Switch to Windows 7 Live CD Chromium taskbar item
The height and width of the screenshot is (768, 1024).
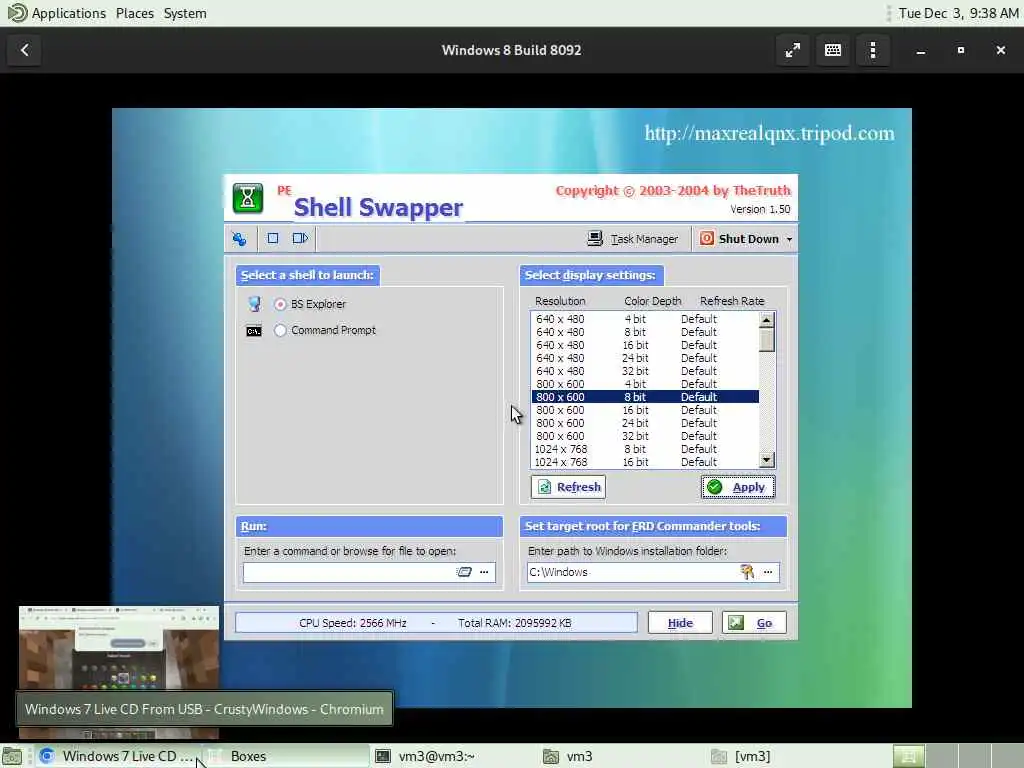(118, 756)
